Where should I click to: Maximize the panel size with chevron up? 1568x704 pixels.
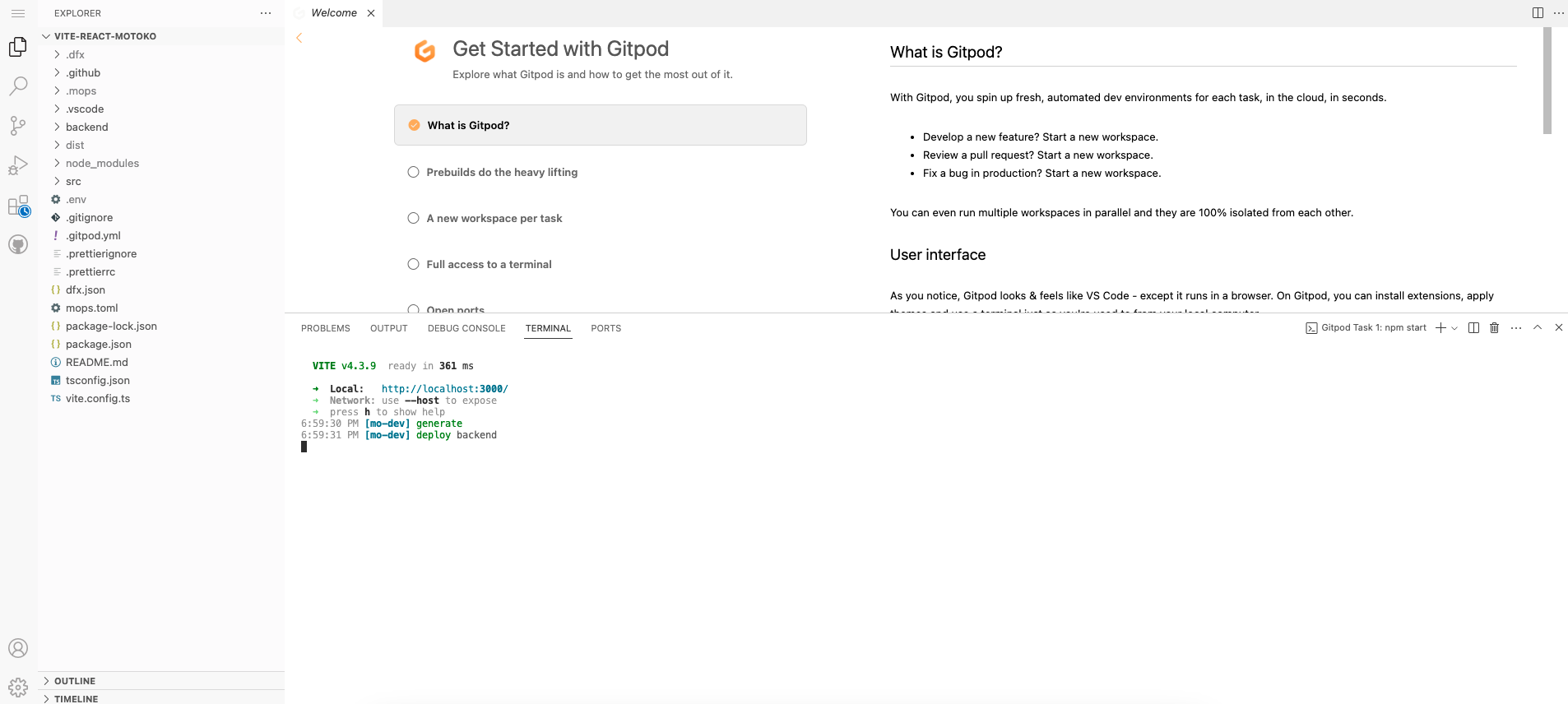1538,327
